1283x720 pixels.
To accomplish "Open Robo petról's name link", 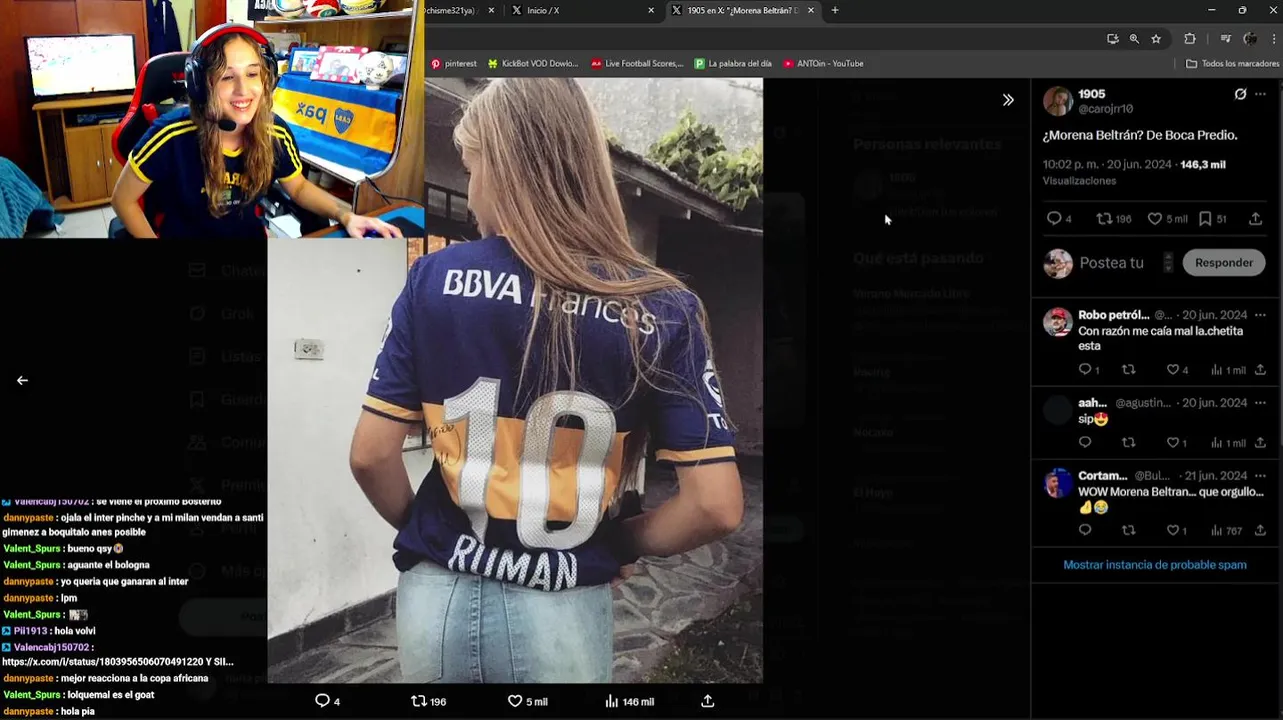I will click(x=1113, y=315).
